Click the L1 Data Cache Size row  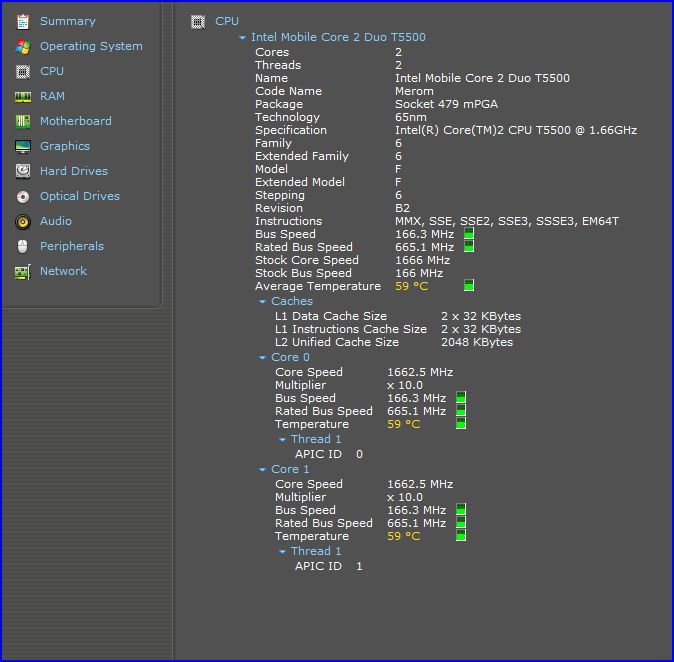coord(398,316)
